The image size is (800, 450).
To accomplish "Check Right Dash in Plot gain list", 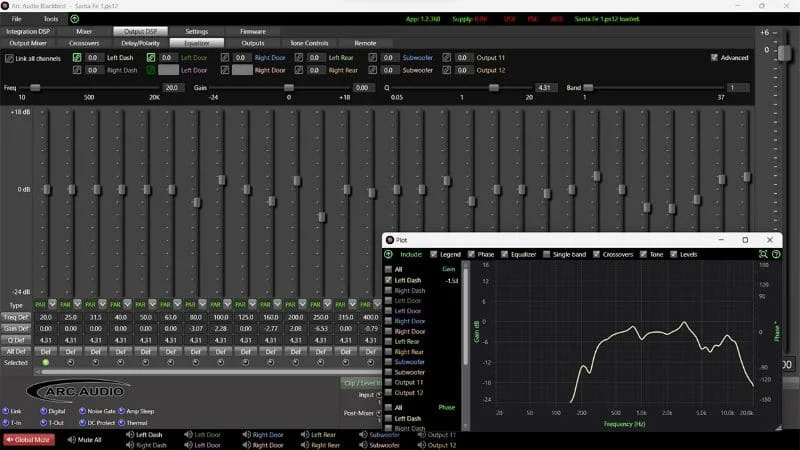I will pos(388,290).
